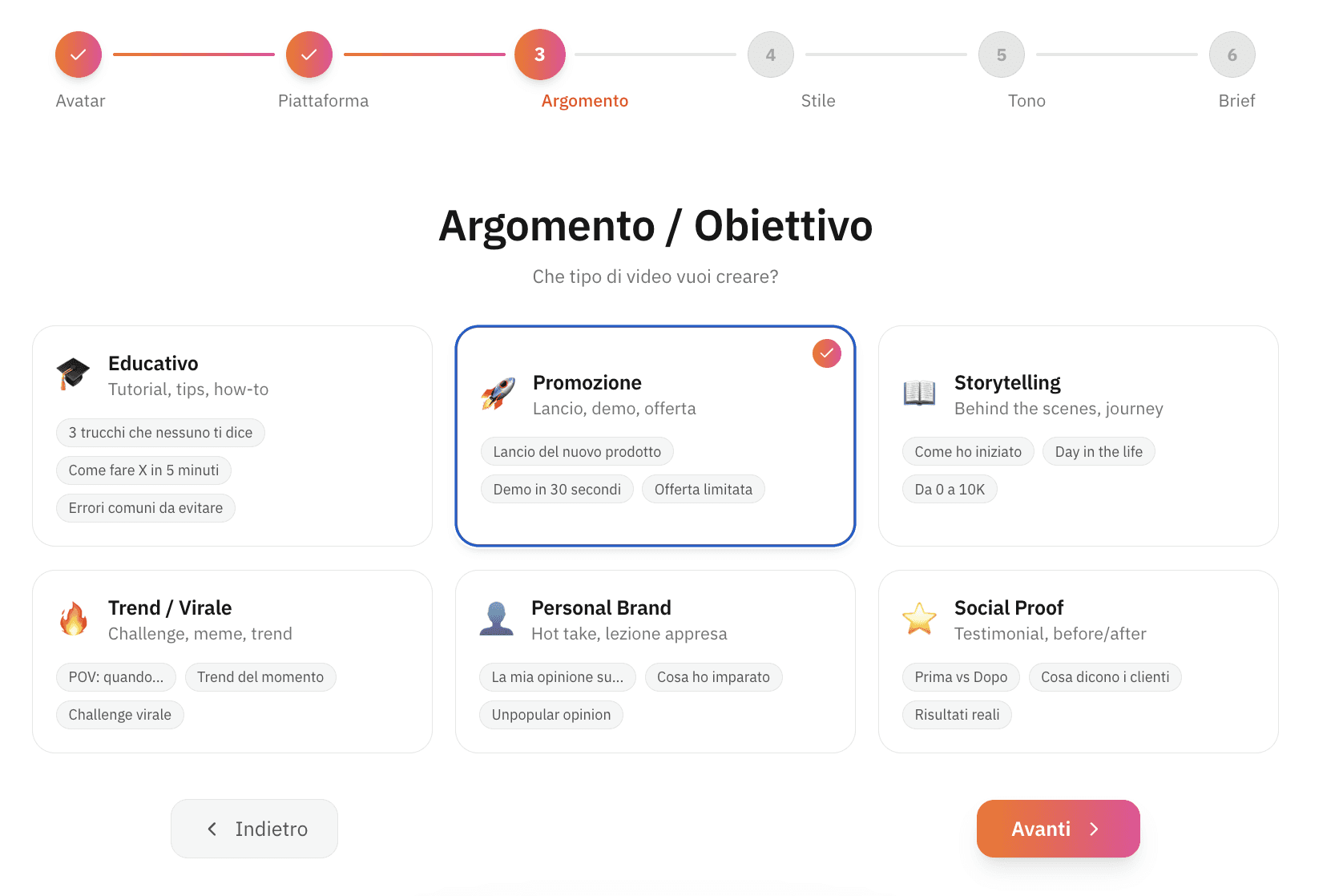Click Indietro to go back

tap(254, 829)
